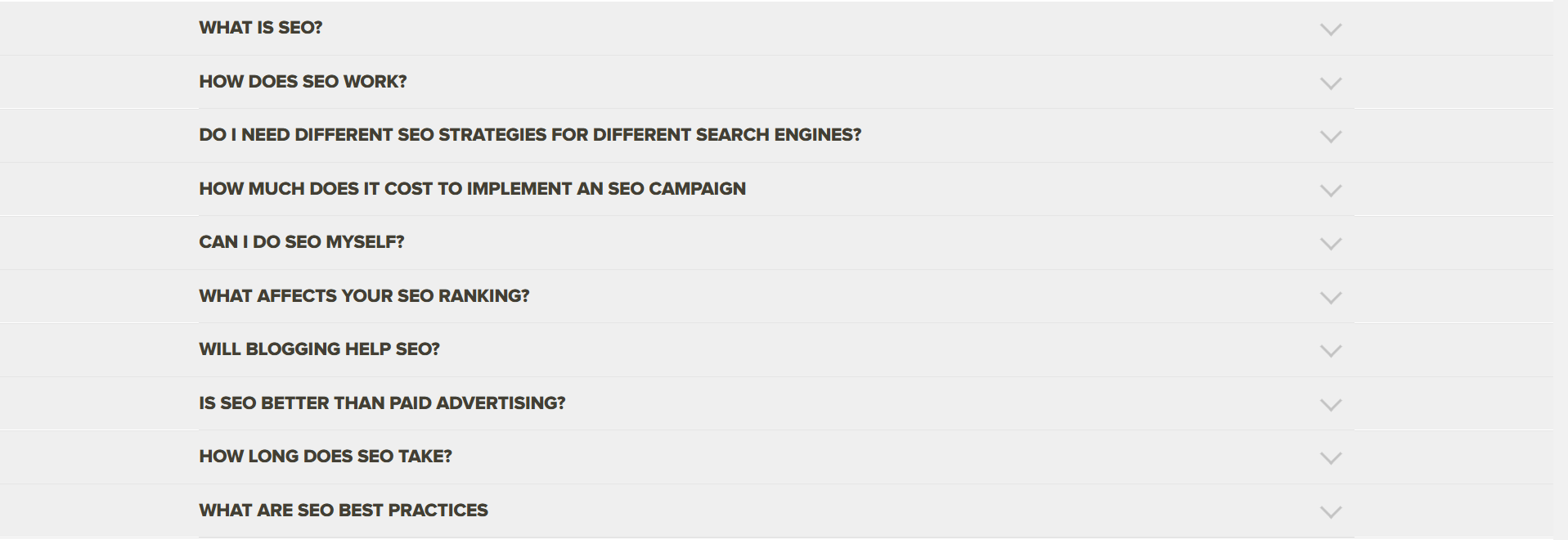Screen dimensions: 1568x540
Task: Open the different SEO strategies question
Action: (x=530, y=135)
